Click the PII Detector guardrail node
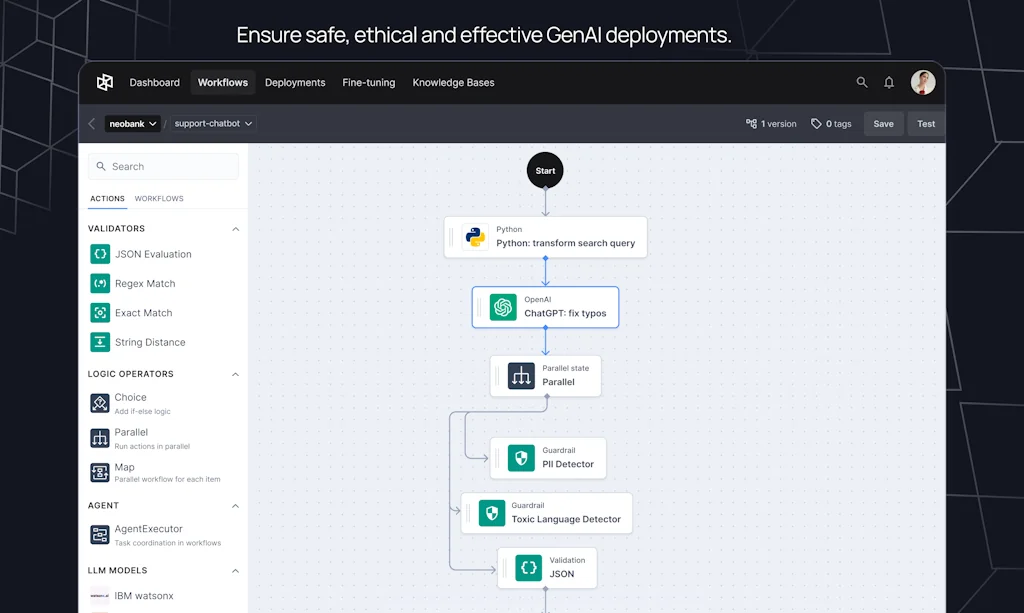The image size is (1024, 613). [x=548, y=457]
